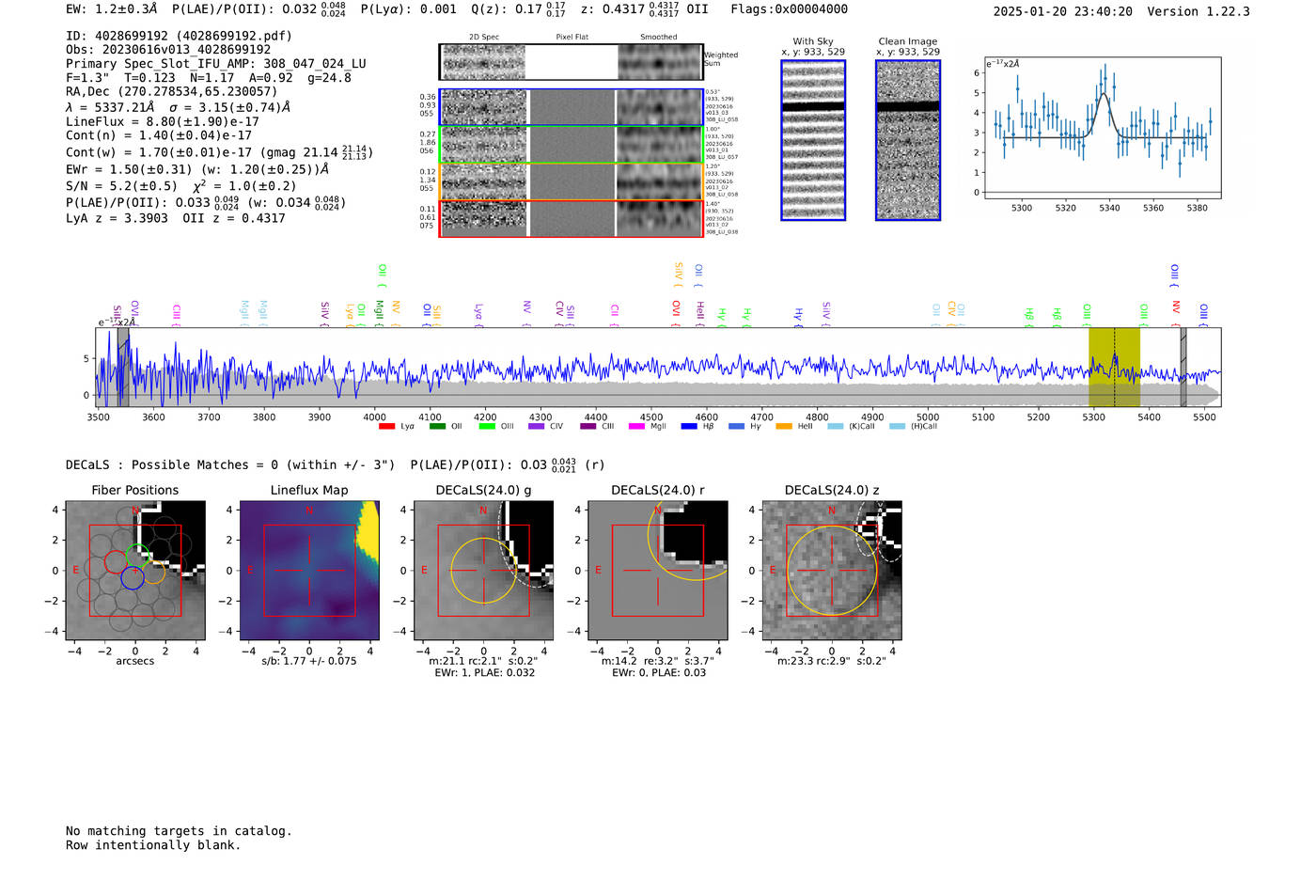This screenshot has width=1316, height=896.
Task: Open the DECaLS(24.0) r image
Action: tap(658, 571)
